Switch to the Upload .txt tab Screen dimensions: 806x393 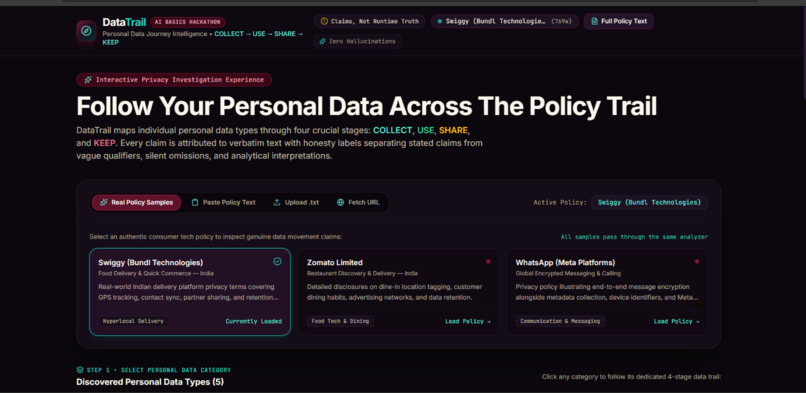tap(296, 202)
